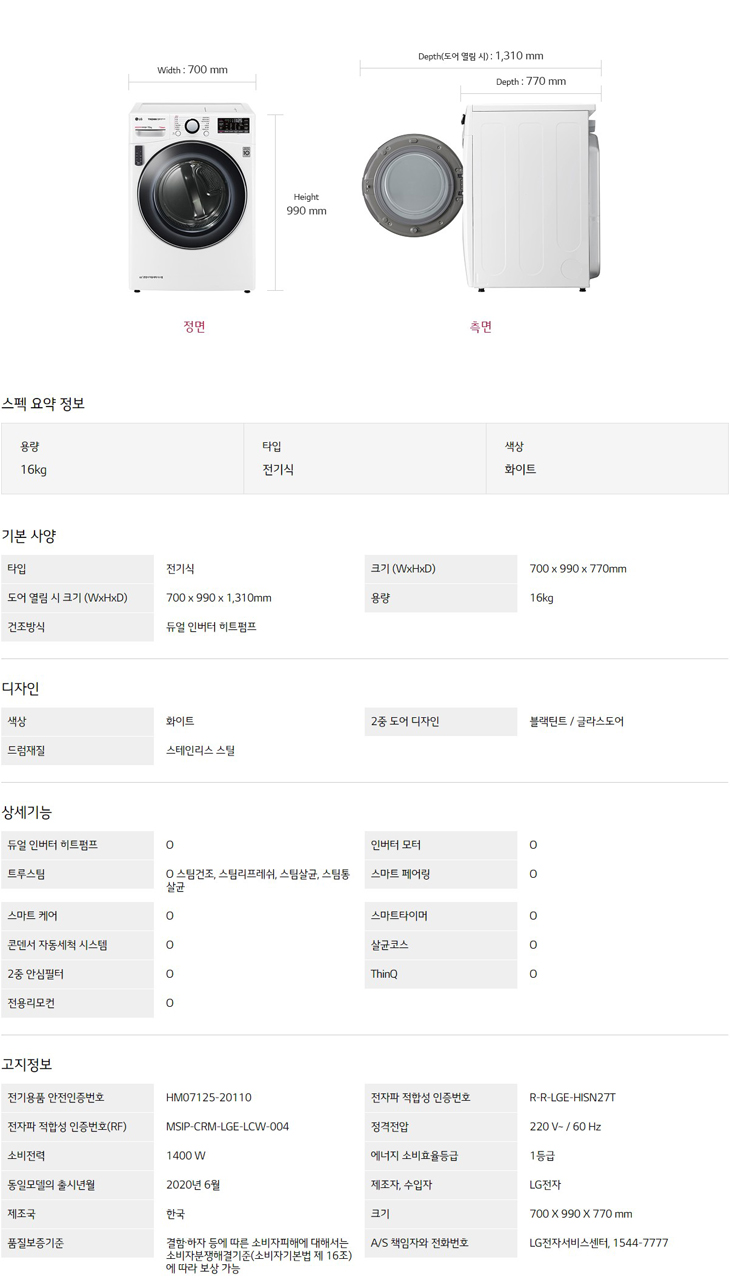Viewport: 730px width, 1280px height.
Task: Select the 측면 side view label
Action: (481, 326)
